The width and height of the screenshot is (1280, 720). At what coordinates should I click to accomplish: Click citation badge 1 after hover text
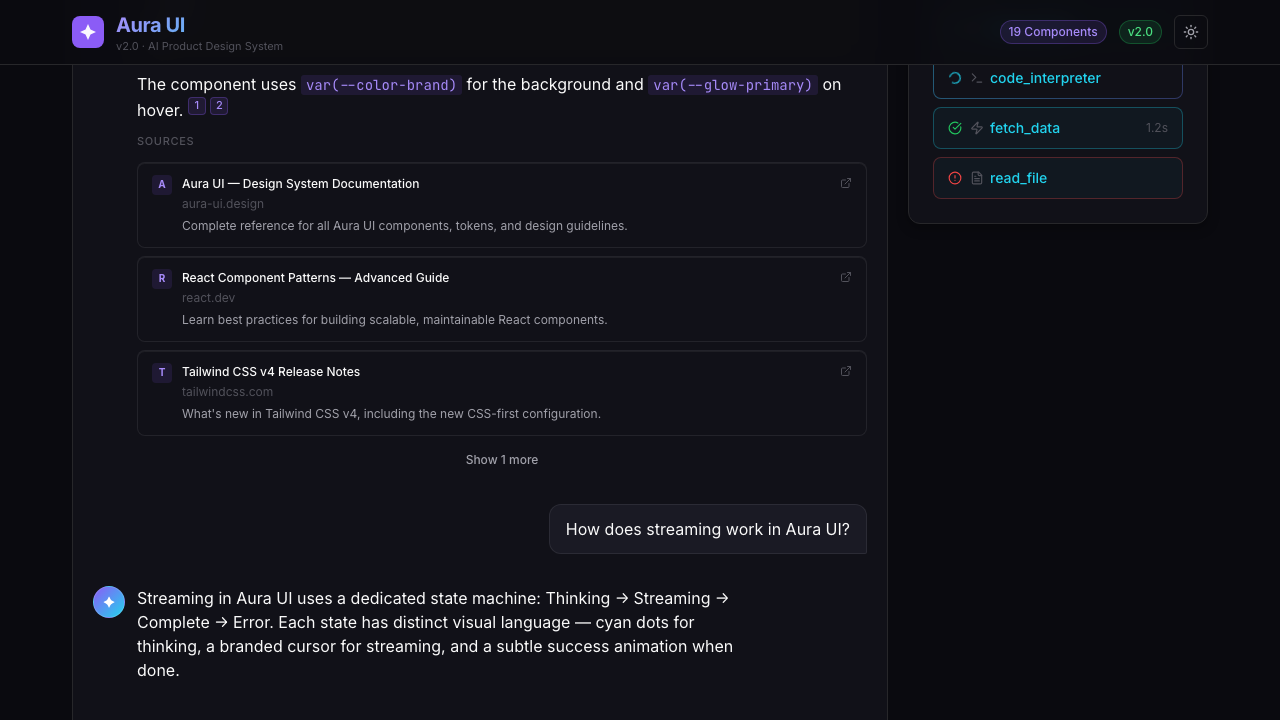click(197, 105)
